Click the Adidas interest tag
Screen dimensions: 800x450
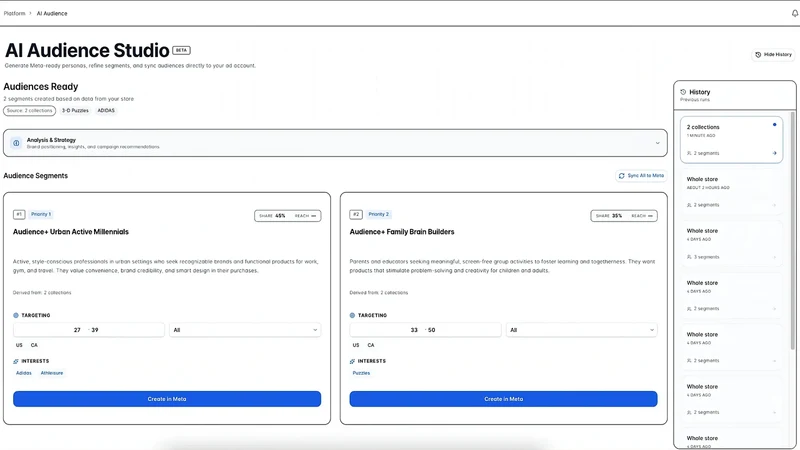23,373
